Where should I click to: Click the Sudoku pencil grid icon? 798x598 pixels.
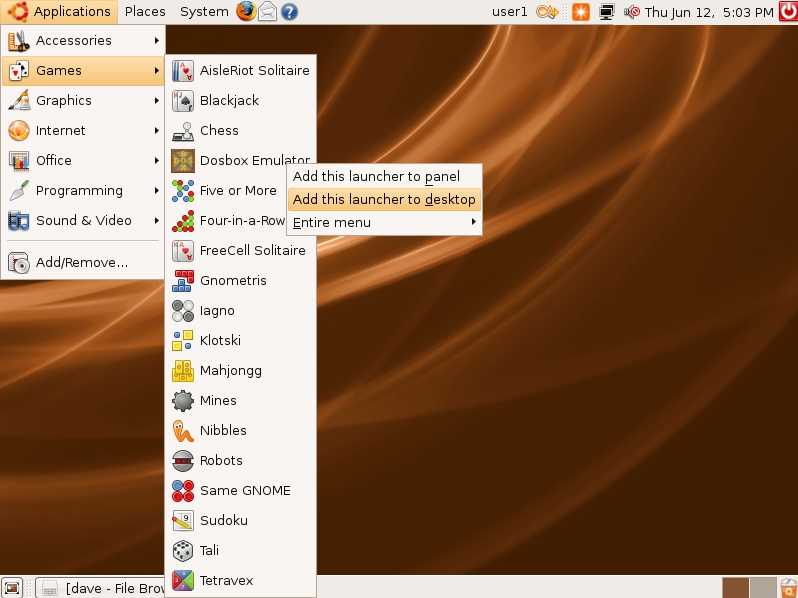pos(182,521)
